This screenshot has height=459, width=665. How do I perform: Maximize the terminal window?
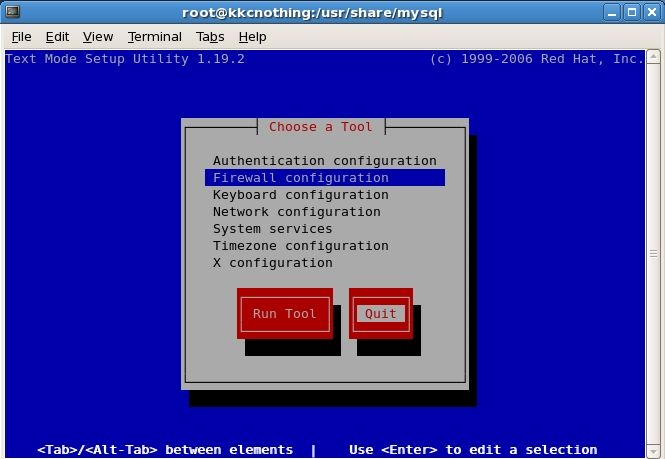pyautogui.click(x=631, y=12)
